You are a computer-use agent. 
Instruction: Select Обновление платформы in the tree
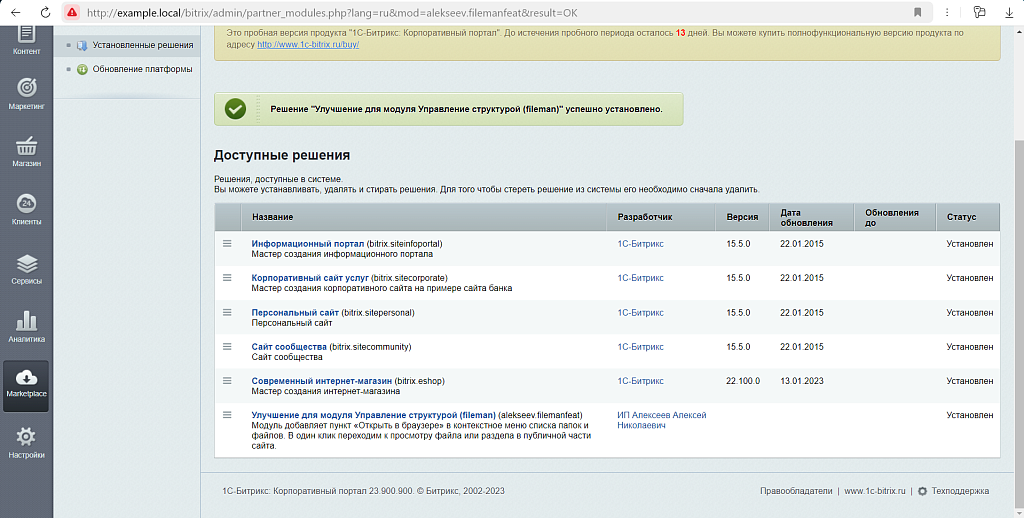(x=142, y=69)
